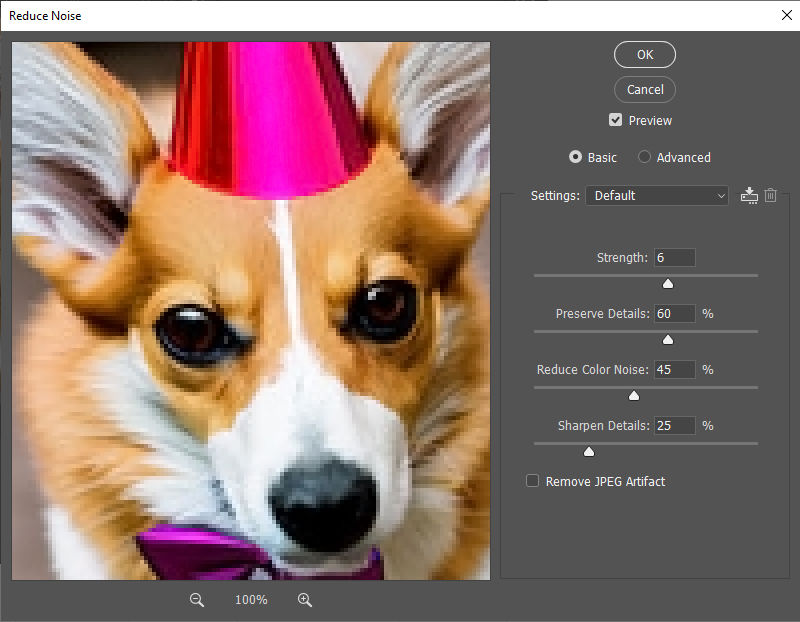Save current settings as a new preset
Image resolution: width=800 pixels, height=622 pixels.
tap(749, 195)
